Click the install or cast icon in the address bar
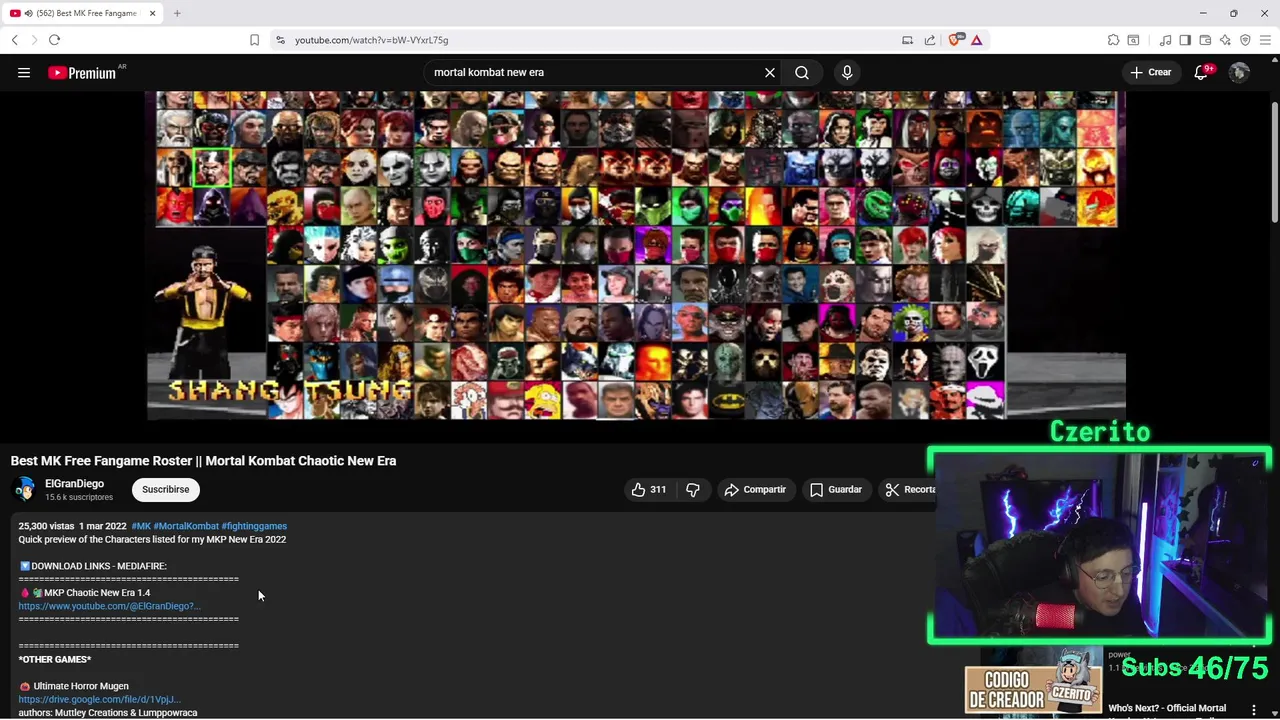Screen dimensions: 1280x720 point(907,40)
